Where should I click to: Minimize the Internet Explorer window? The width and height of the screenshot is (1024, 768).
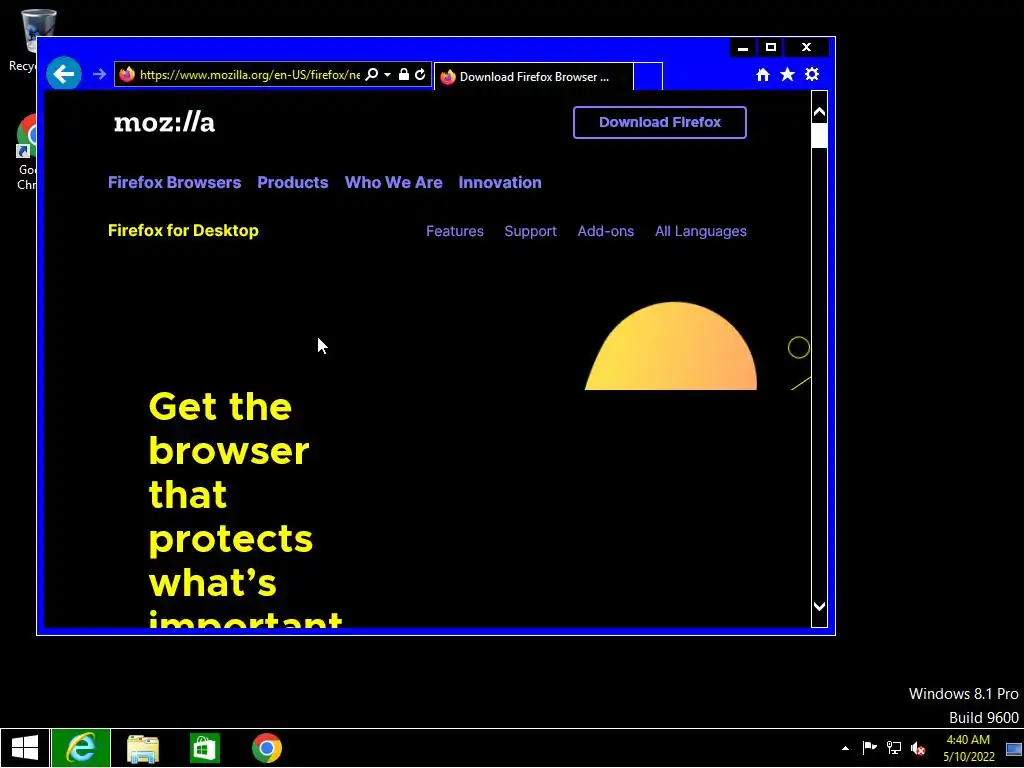(743, 47)
